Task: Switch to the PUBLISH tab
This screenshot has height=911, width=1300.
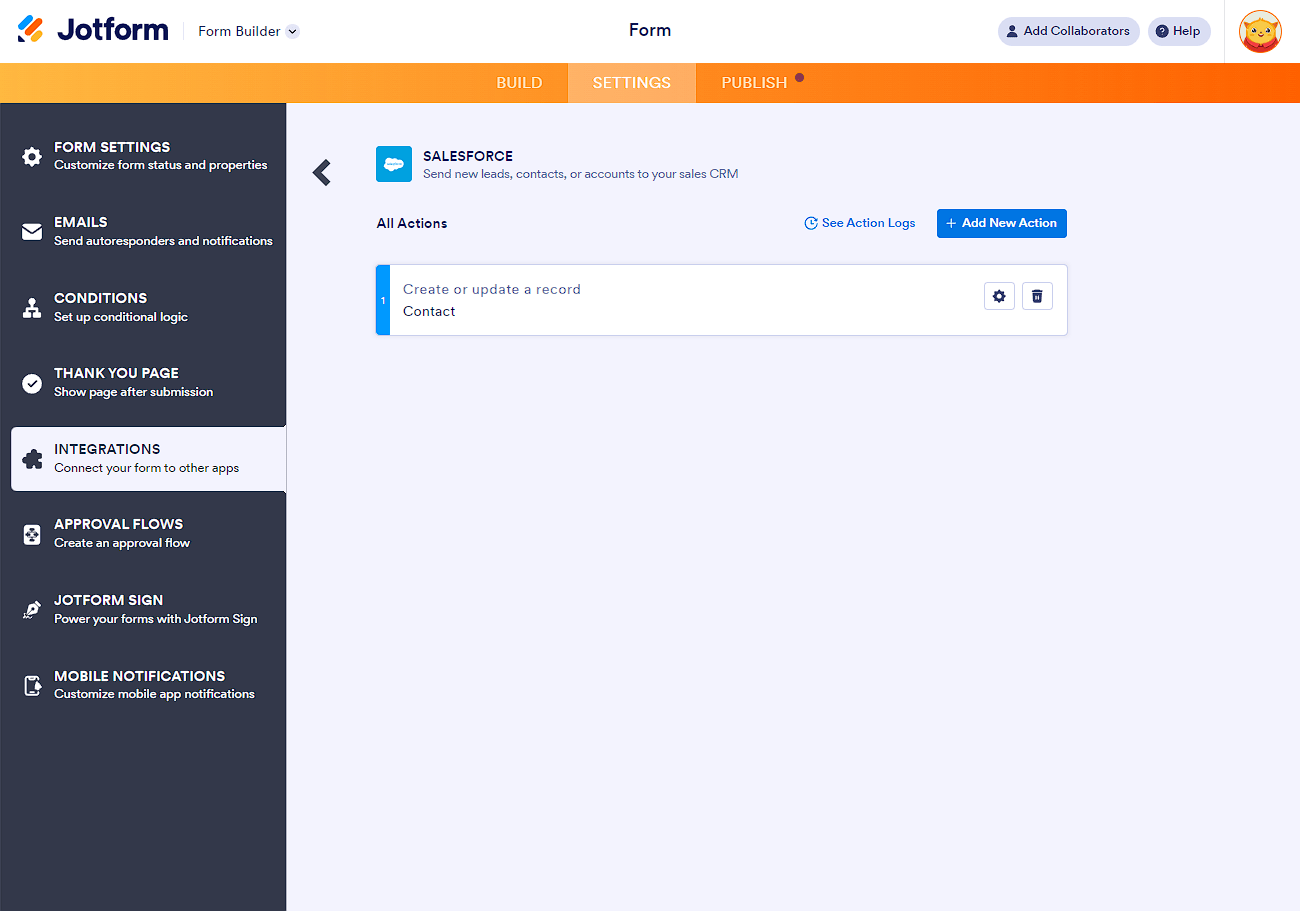Action: click(755, 83)
